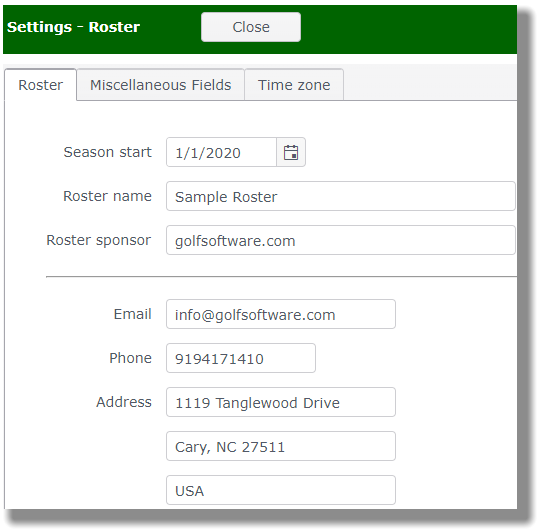Image resolution: width=538 pixels, height=531 pixels.
Task: Open the Season start calendar picker
Action: point(291,152)
